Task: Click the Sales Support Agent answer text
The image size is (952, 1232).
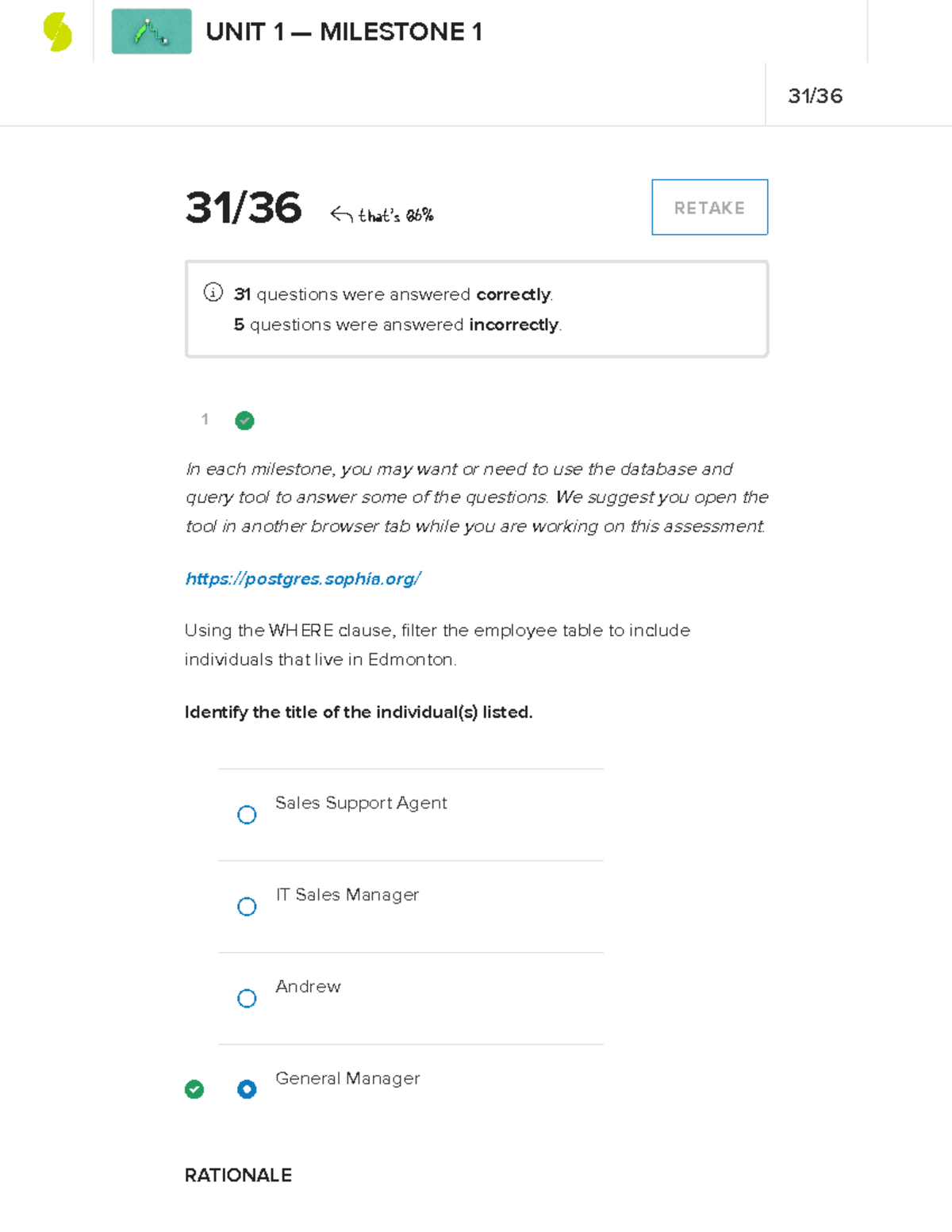Action: (x=361, y=803)
